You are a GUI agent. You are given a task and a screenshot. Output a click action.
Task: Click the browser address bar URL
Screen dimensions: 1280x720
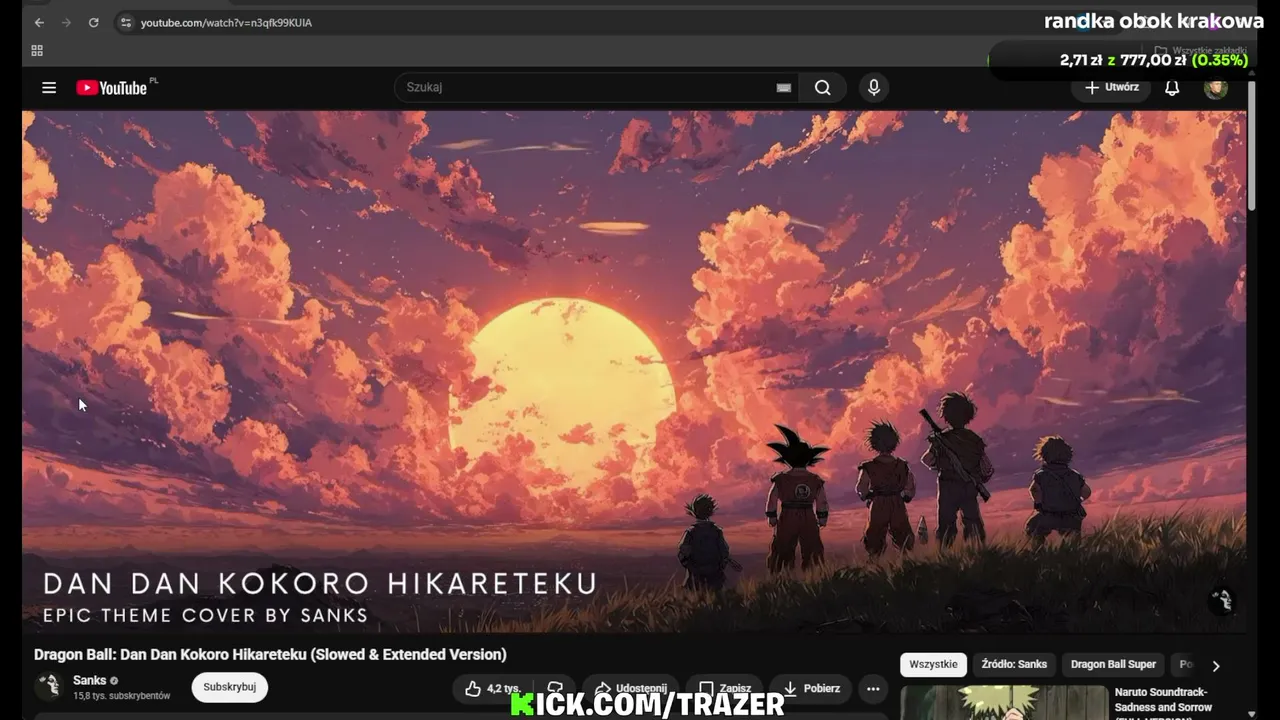226,22
